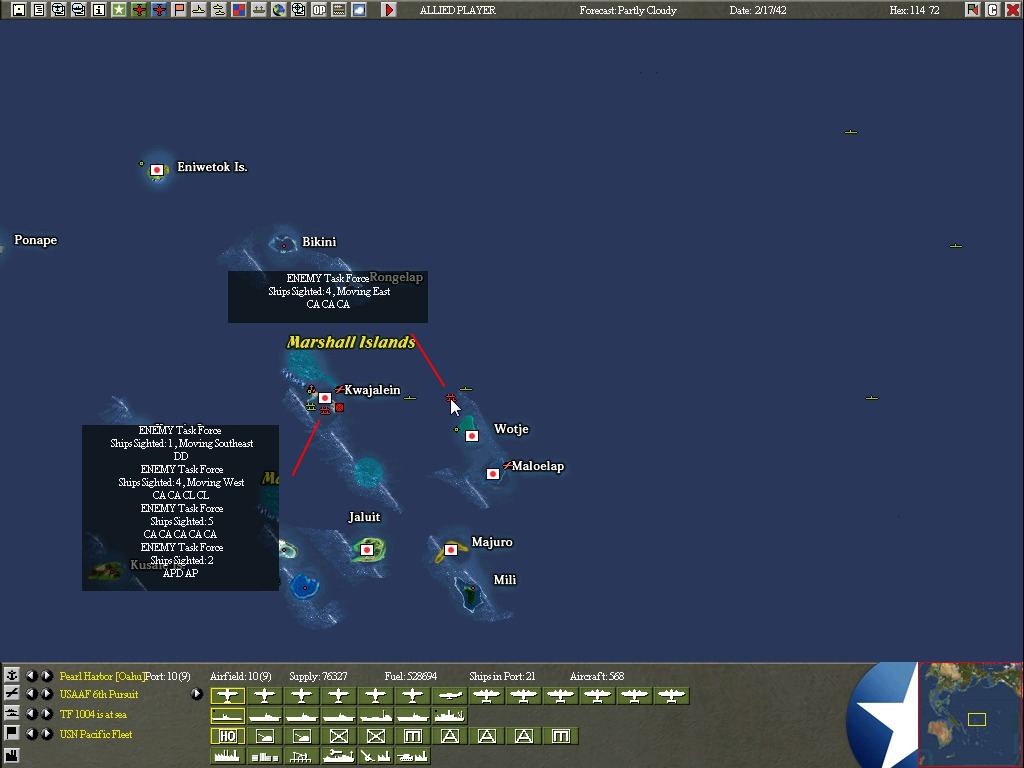
Task: Click the red enemy task force near Wotje
Action: [450, 397]
